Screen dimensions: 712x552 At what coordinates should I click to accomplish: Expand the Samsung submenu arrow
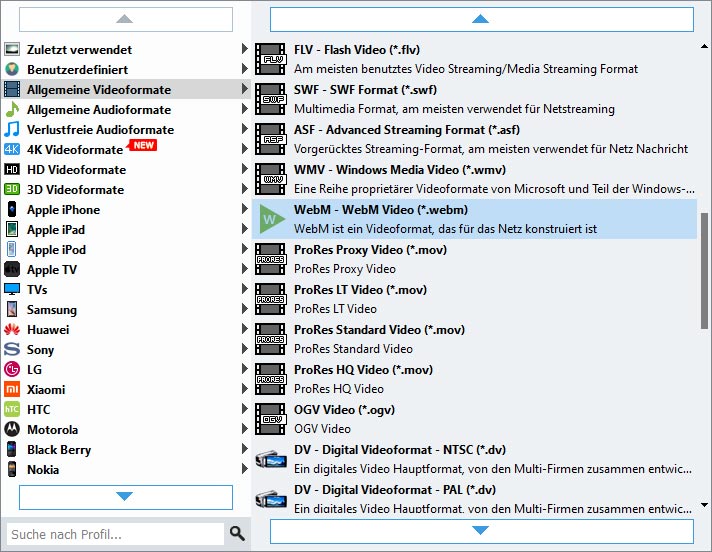(x=245, y=309)
